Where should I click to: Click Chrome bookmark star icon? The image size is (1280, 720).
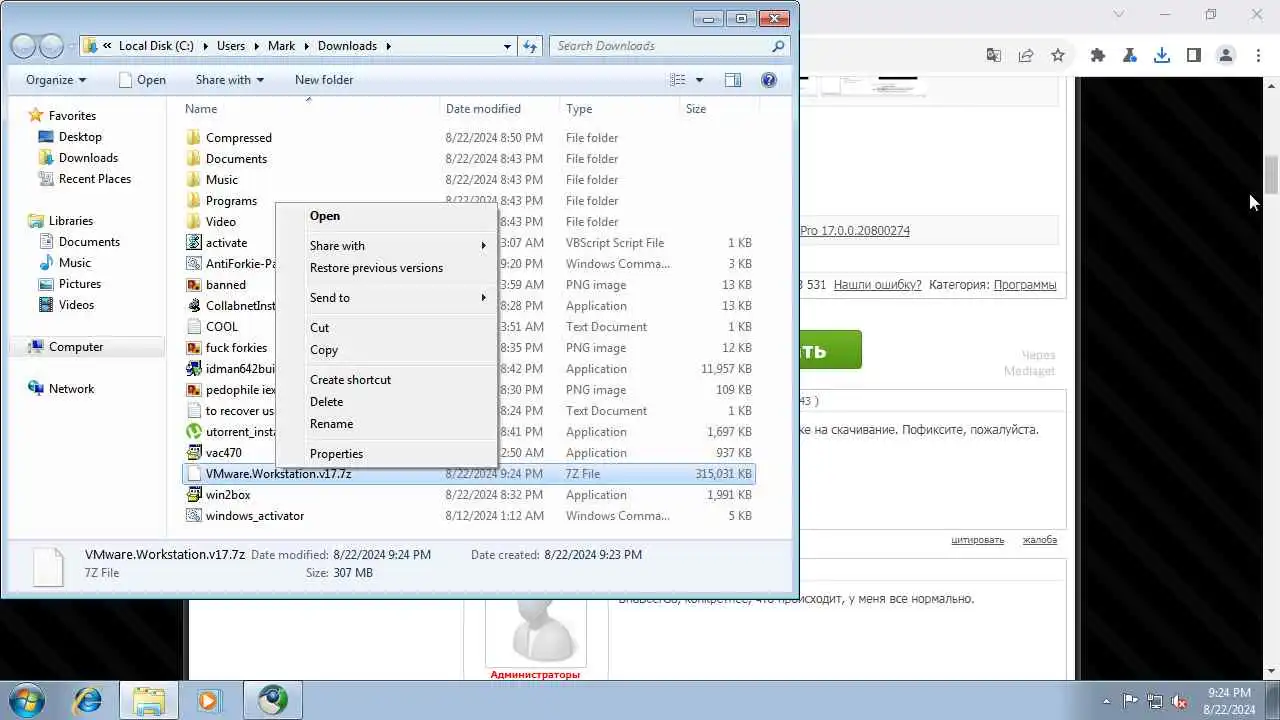tap(1058, 56)
